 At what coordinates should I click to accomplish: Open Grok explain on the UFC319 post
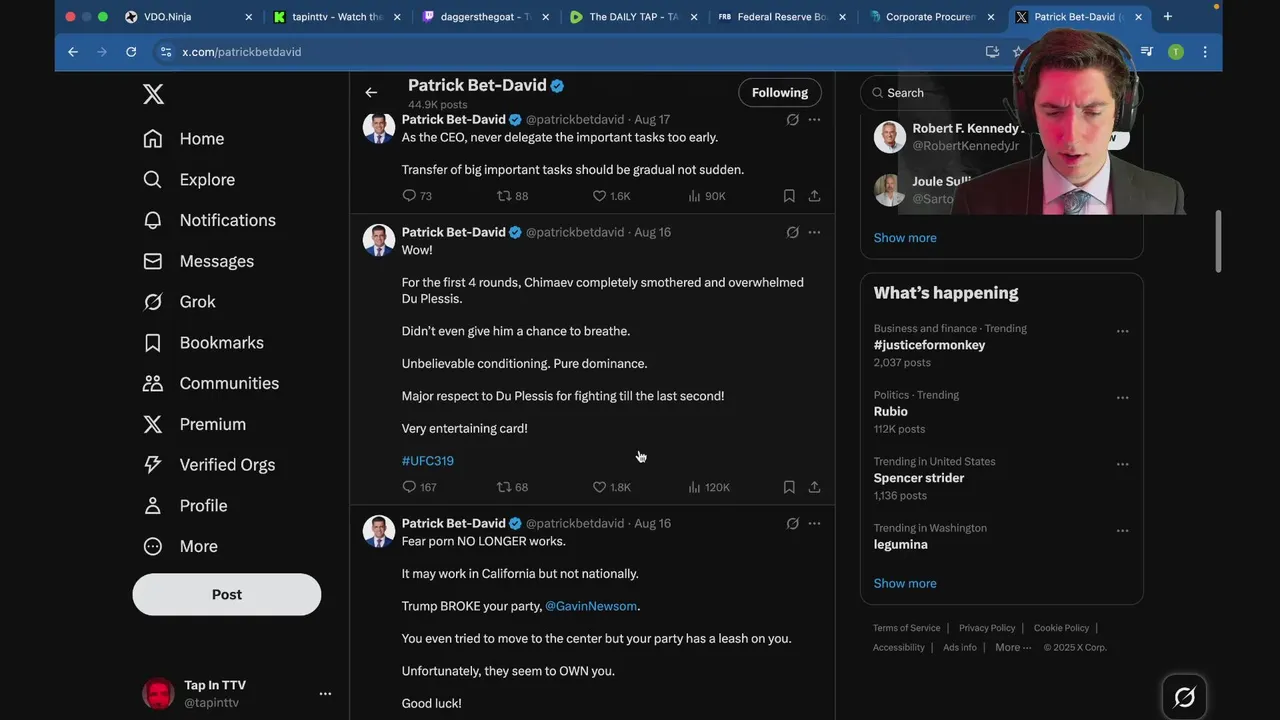pyautogui.click(x=792, y=232)
